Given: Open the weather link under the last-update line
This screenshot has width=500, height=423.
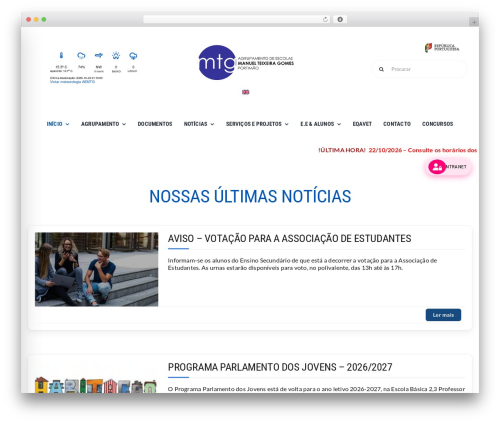Looking at the screenshot, I should coord(72,82).
